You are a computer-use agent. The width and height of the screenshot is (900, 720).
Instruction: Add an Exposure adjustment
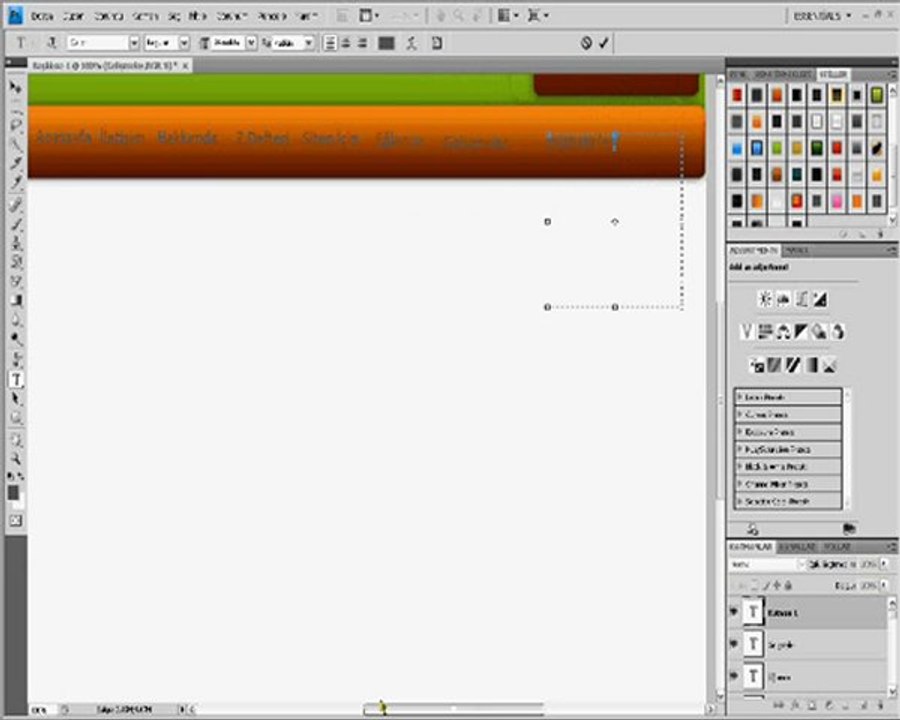(820, 299)
